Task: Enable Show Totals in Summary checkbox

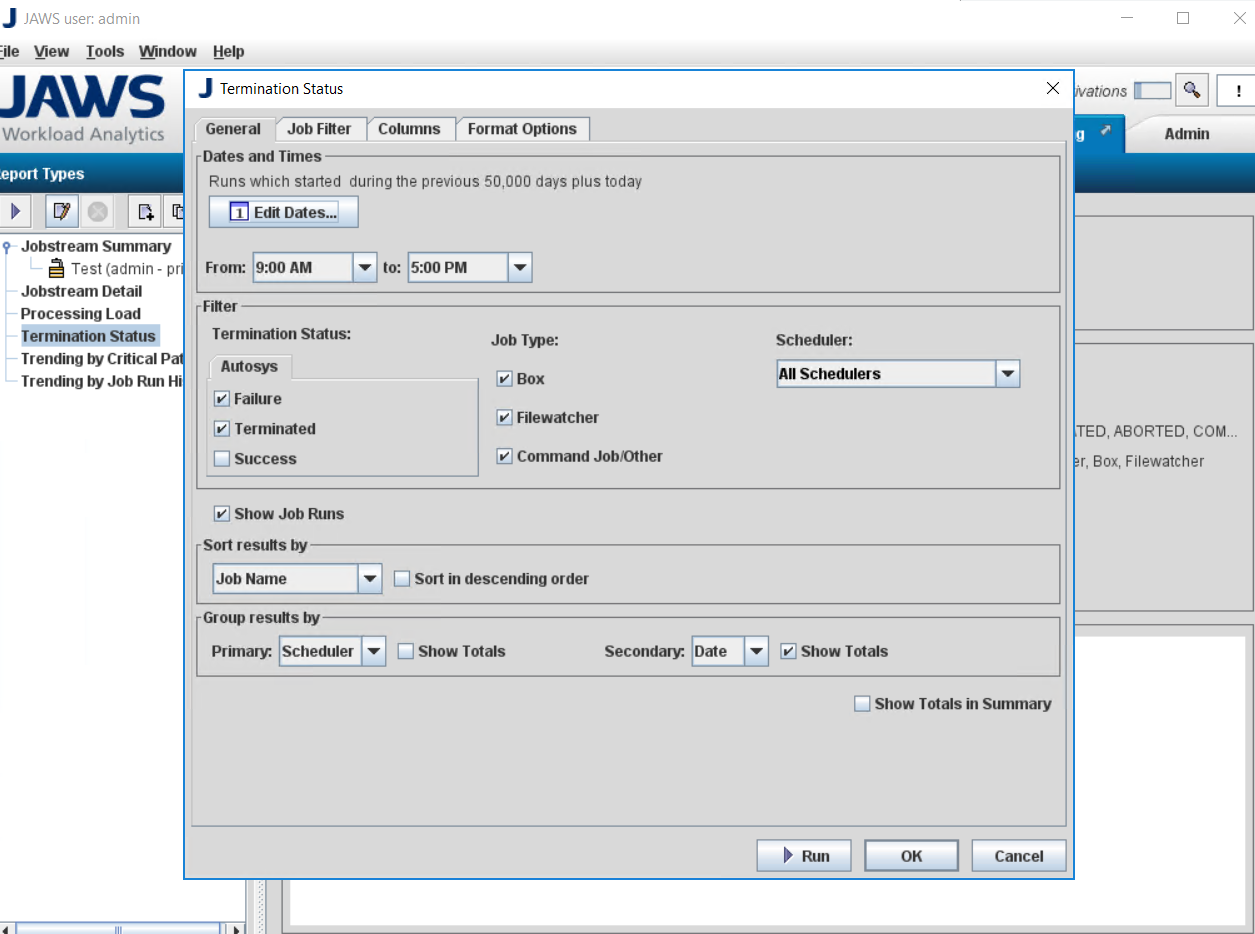Action: coord(862,704)
